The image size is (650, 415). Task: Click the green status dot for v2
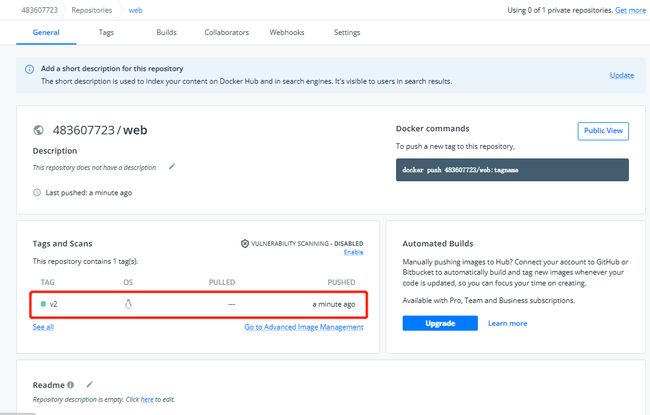(43, 304)
